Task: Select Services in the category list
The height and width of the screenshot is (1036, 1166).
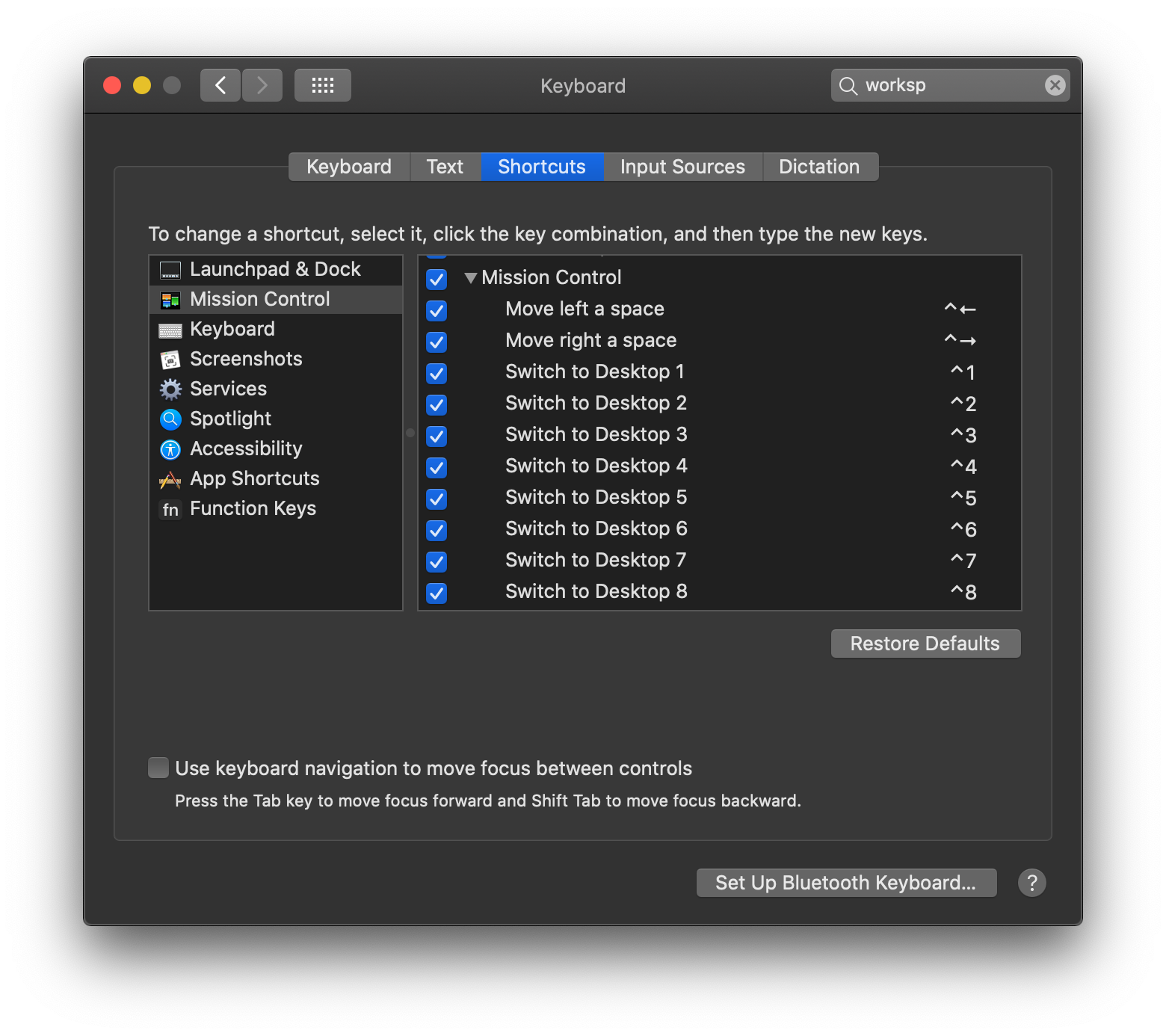Action: [x=276, y=389]
